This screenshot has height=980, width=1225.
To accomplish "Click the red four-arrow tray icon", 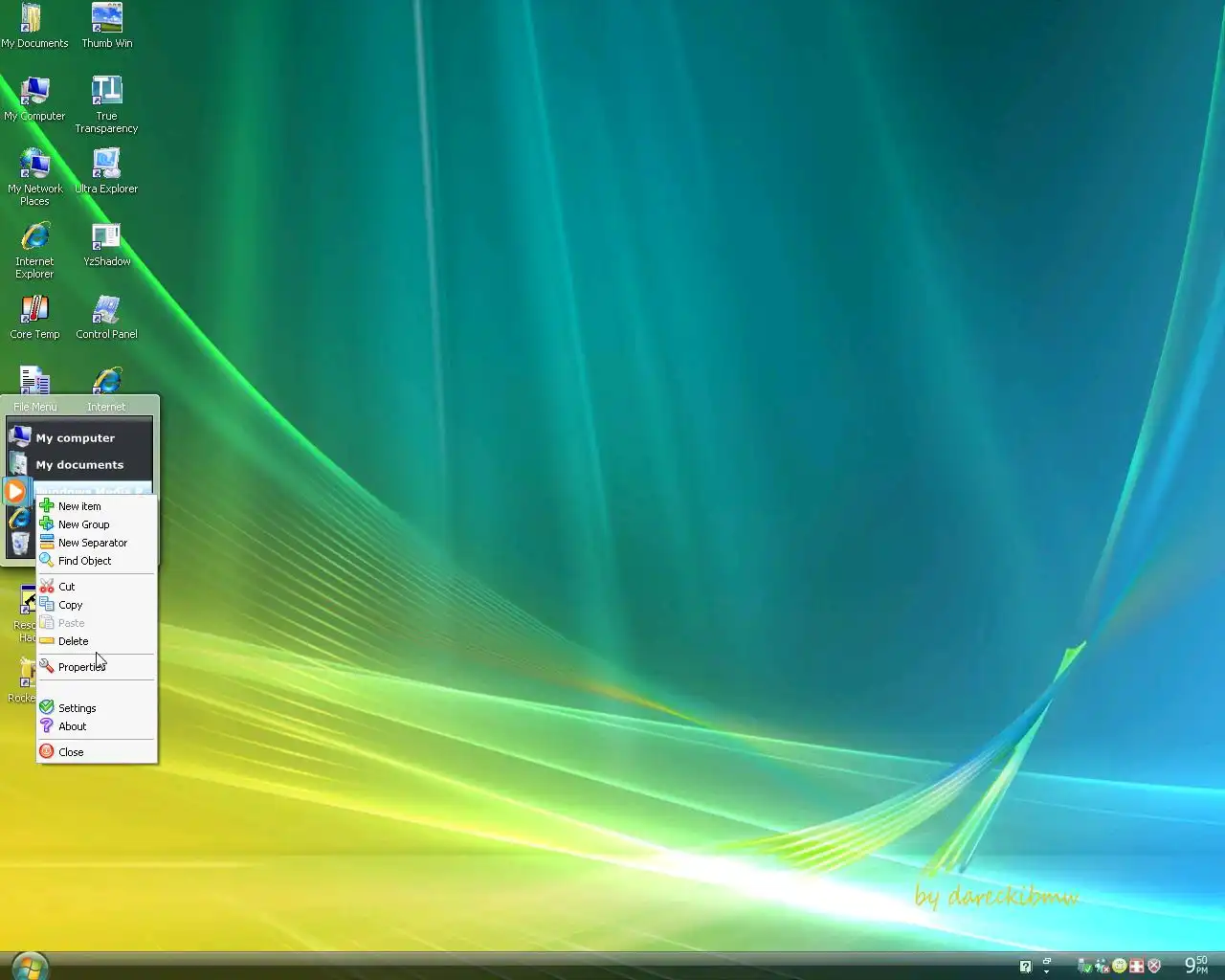I will 1137,966.
